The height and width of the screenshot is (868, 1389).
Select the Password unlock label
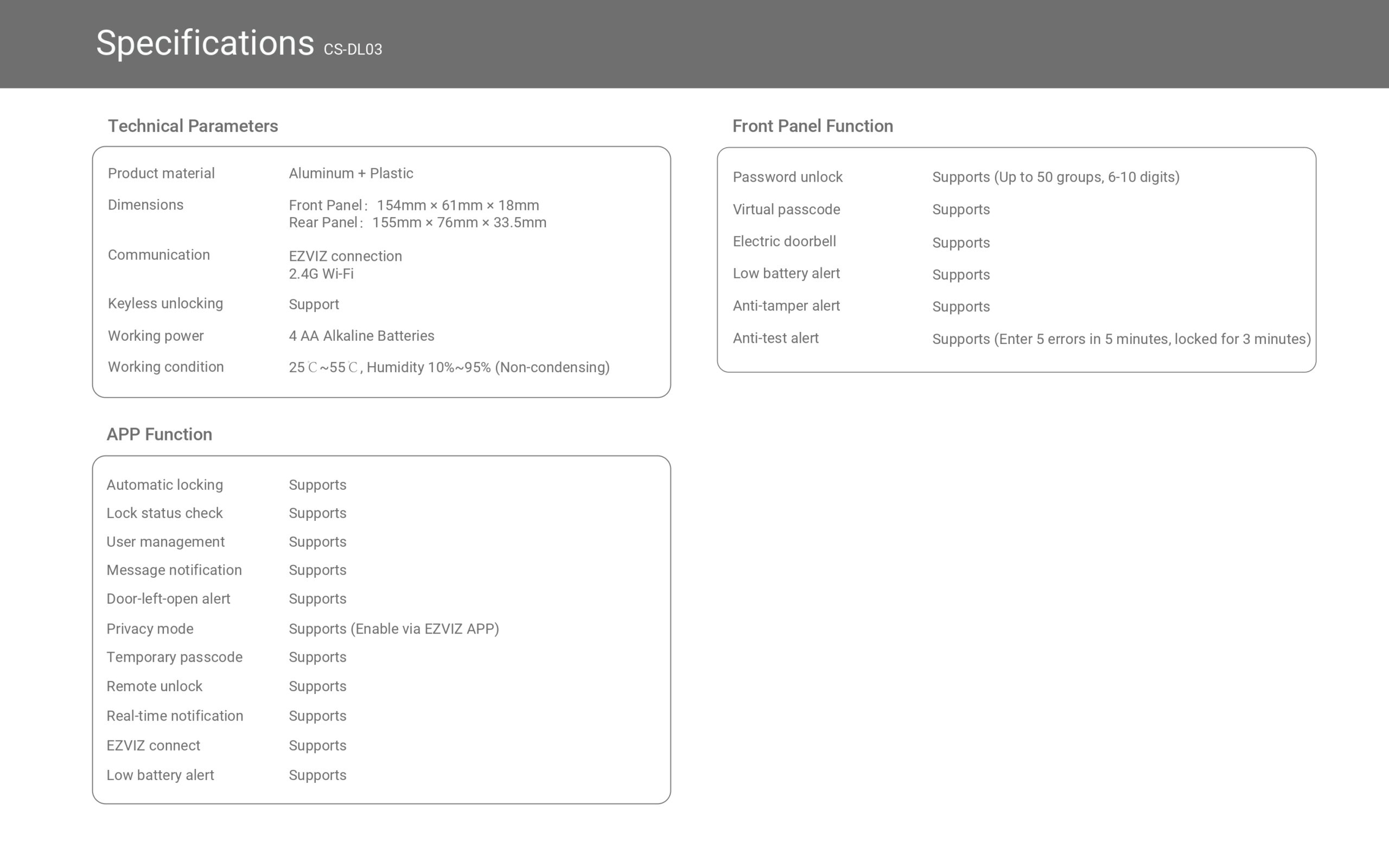click(x=787, y=177)
